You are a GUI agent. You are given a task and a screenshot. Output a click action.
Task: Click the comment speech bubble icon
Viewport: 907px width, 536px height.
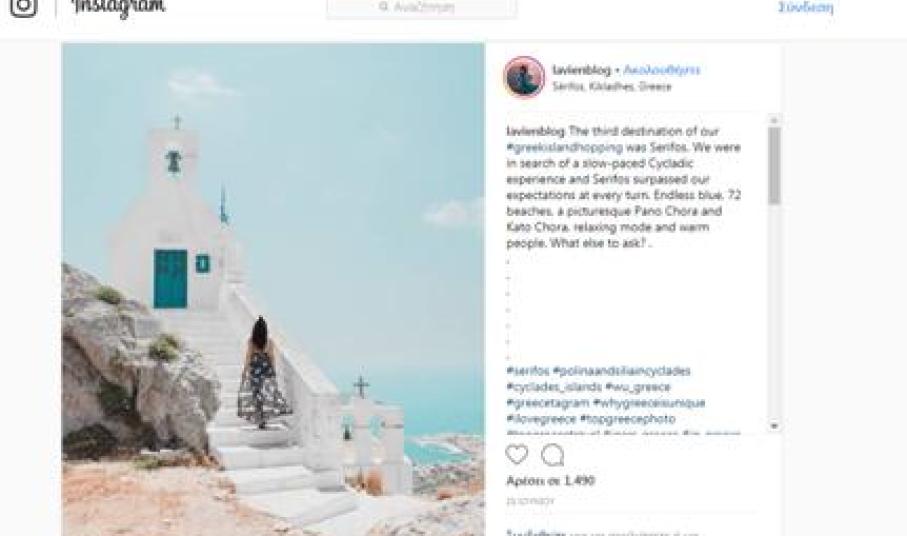coord(552,455)
